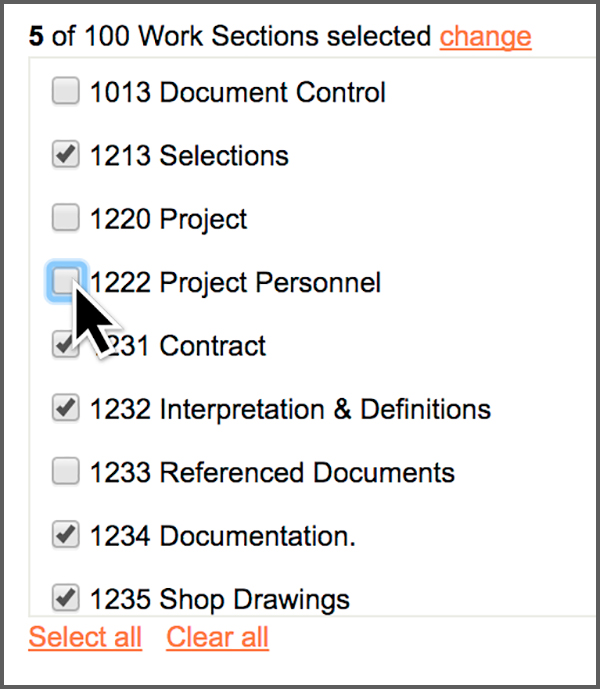
Task: Uncheck the 1213 Selections checkbox
Action: tap(65, 155)
